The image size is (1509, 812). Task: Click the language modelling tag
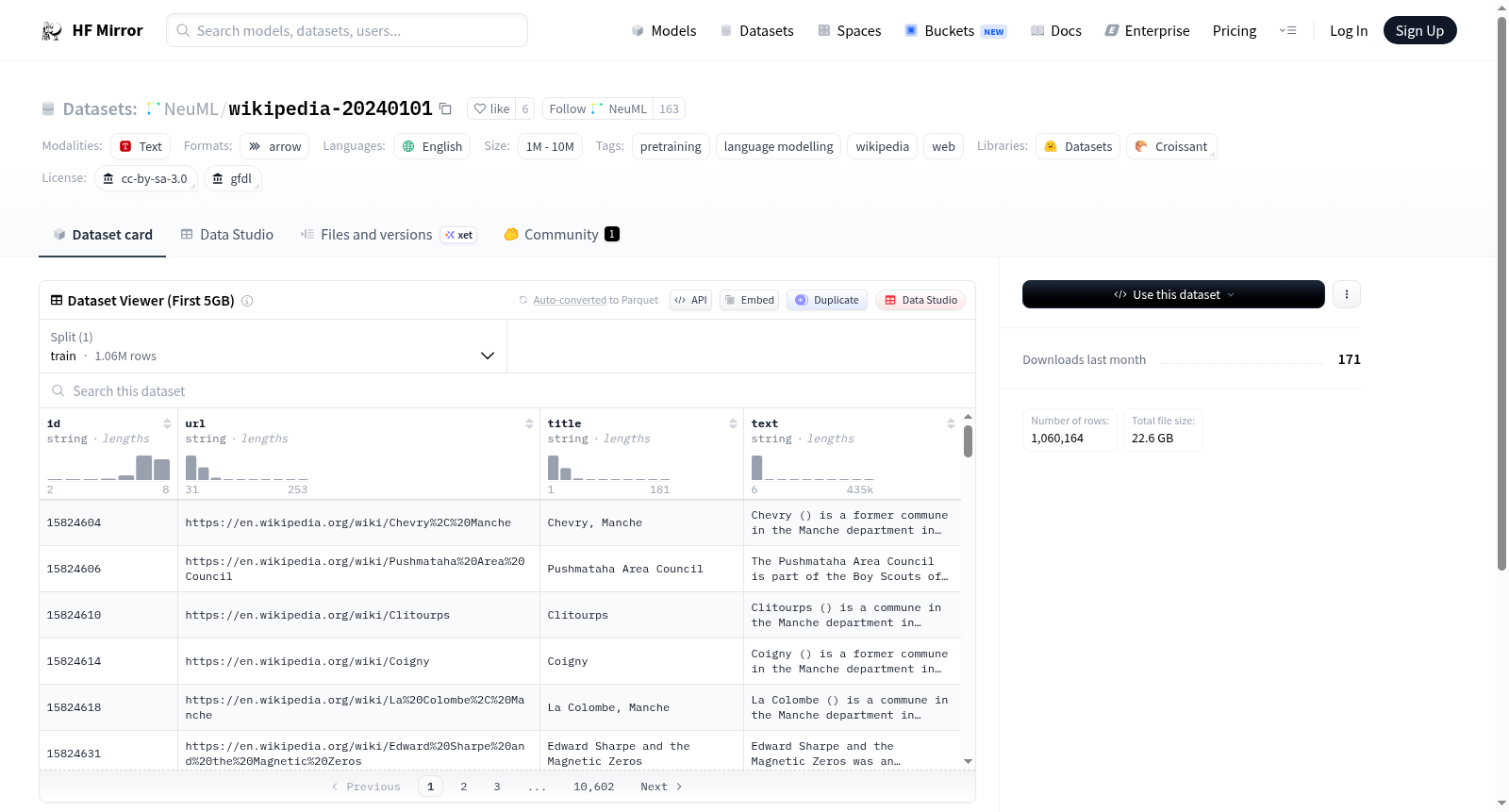778,146
